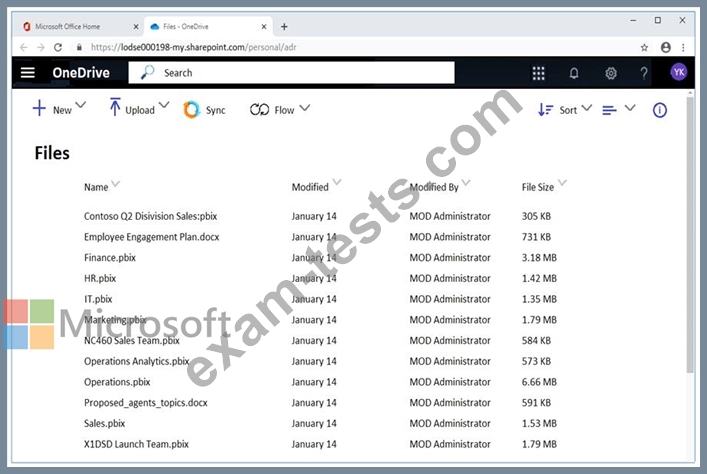Click the site lock icon in address bar
The width and height of the screenshot is (707, 474).
coord(79,47)
